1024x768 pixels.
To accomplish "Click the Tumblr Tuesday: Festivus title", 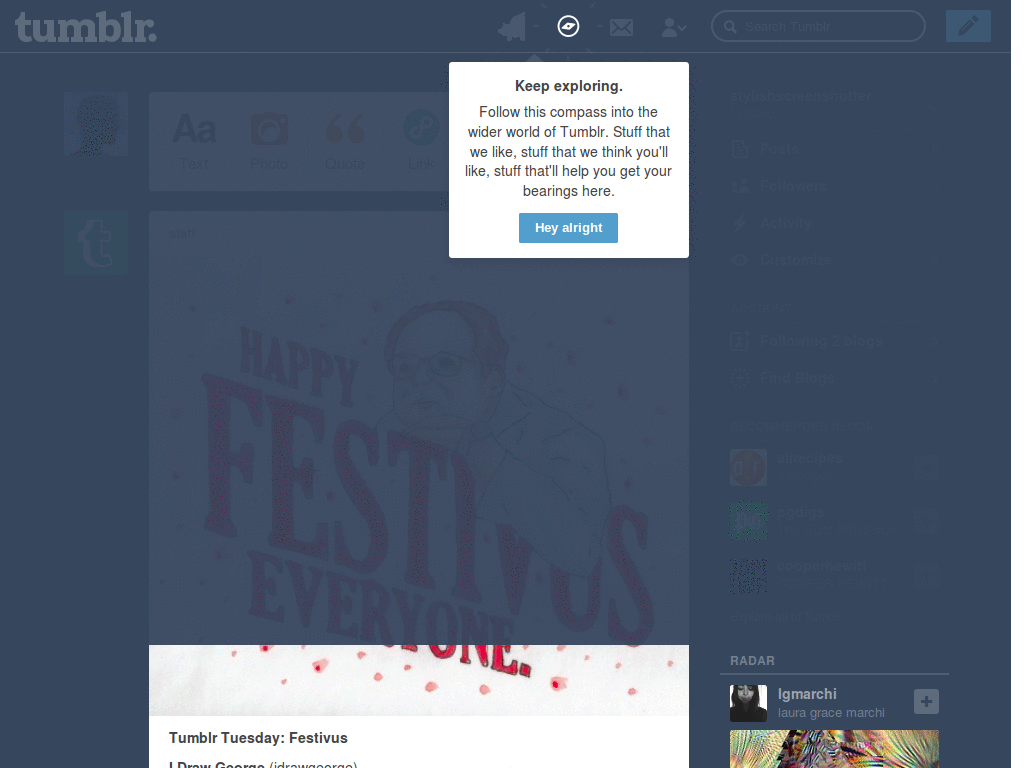I will pyautogui.click(x=258, y=738).
